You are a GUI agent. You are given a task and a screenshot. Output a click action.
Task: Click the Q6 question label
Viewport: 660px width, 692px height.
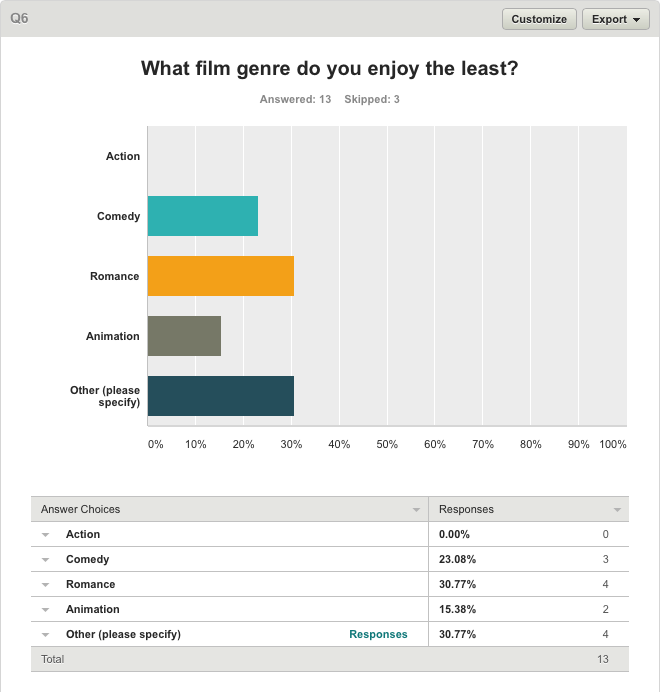tap(19, 19)
